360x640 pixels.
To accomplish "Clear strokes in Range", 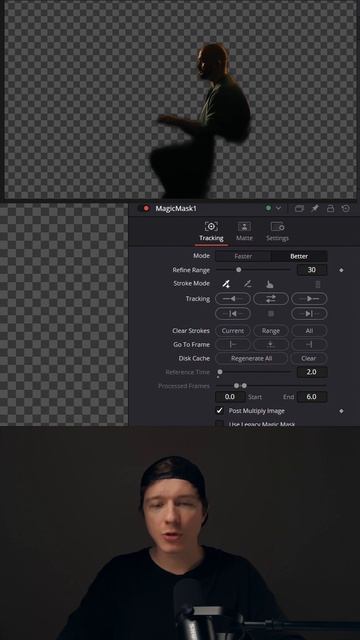I will tap(271, 331).
